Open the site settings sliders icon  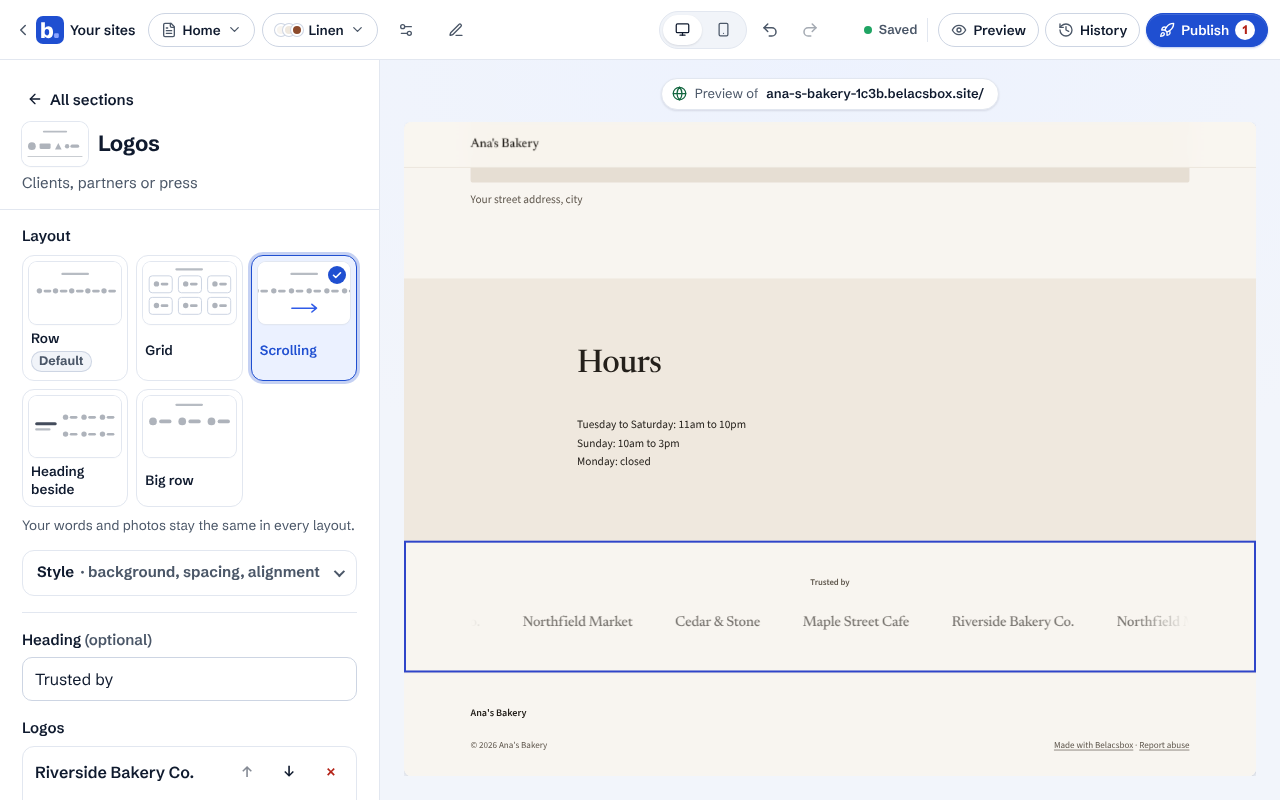click(406, 30)
